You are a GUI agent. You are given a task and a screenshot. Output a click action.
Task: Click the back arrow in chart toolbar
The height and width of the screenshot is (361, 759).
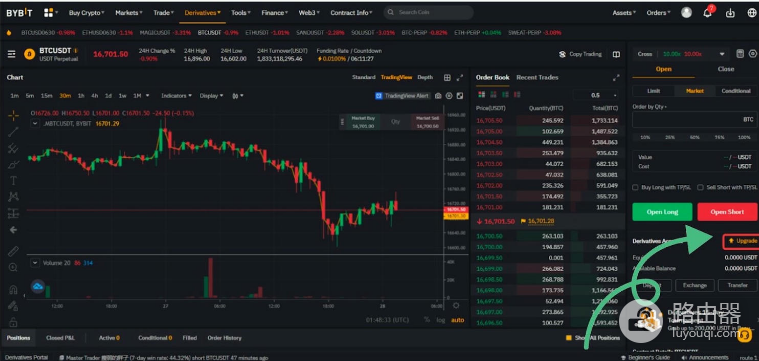pos(13,230)
